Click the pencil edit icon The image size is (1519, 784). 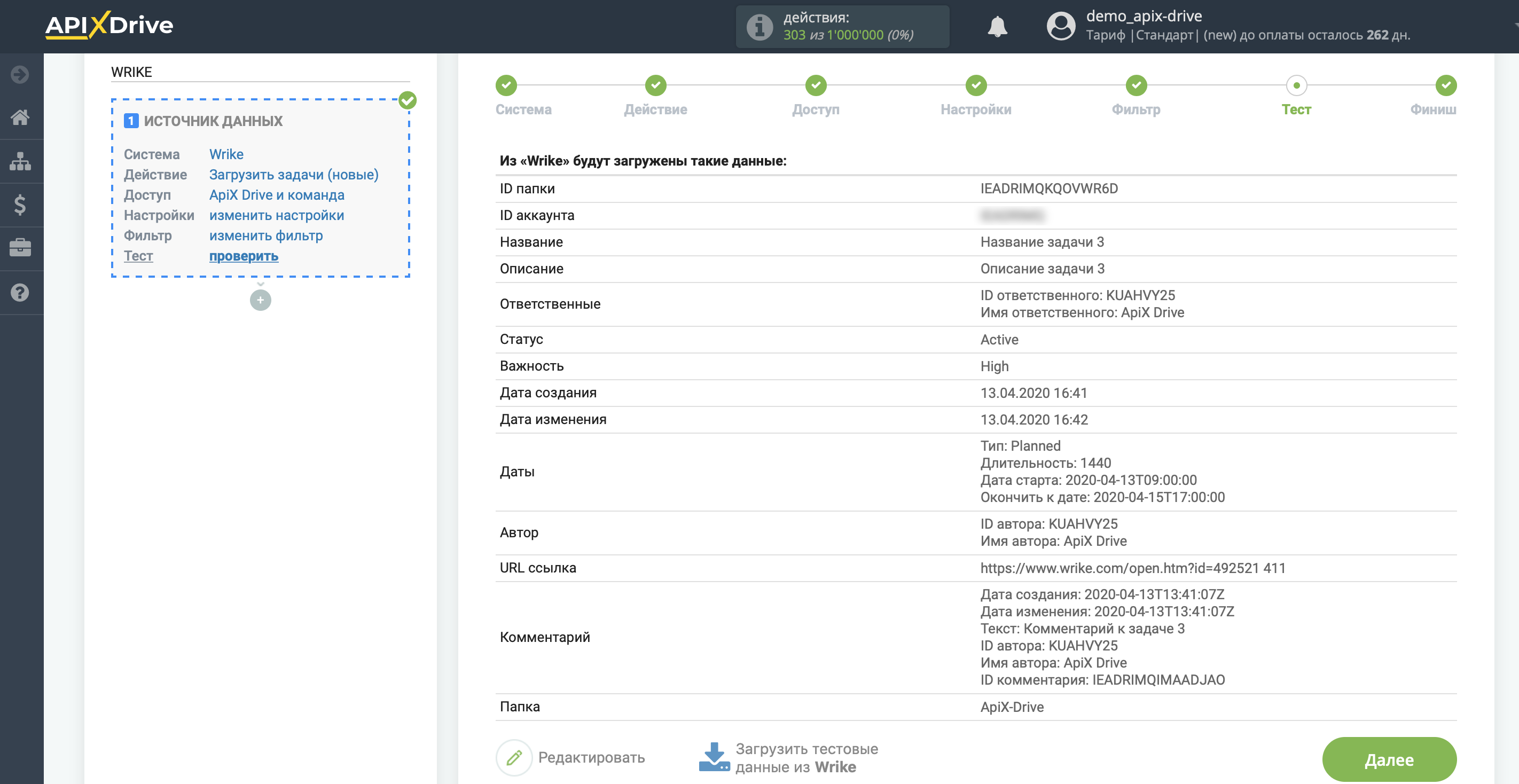coord(514,757)
